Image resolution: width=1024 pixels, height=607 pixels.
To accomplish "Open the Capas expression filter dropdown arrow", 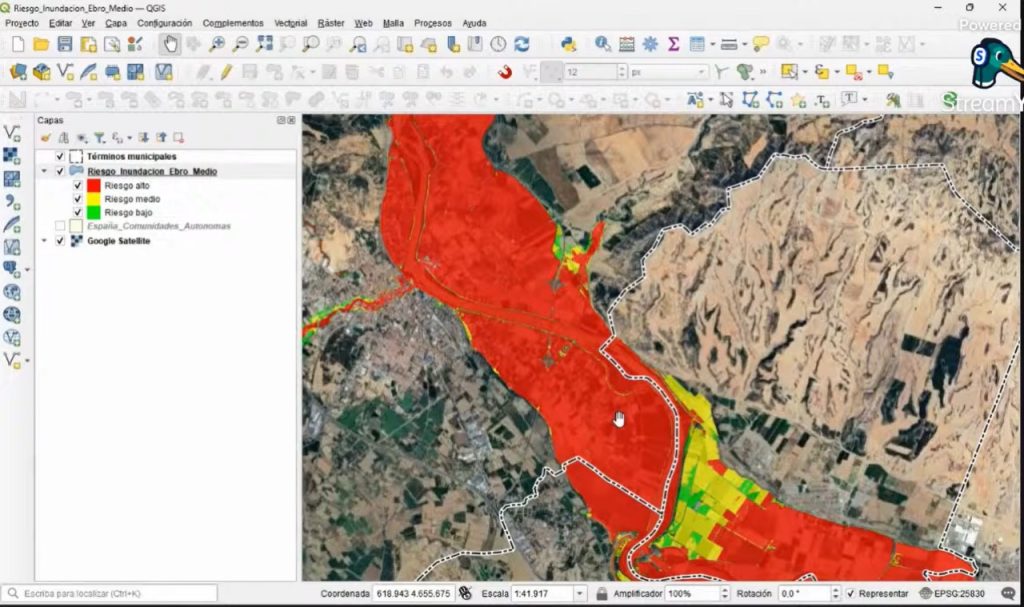I will [x=129, y=138].
